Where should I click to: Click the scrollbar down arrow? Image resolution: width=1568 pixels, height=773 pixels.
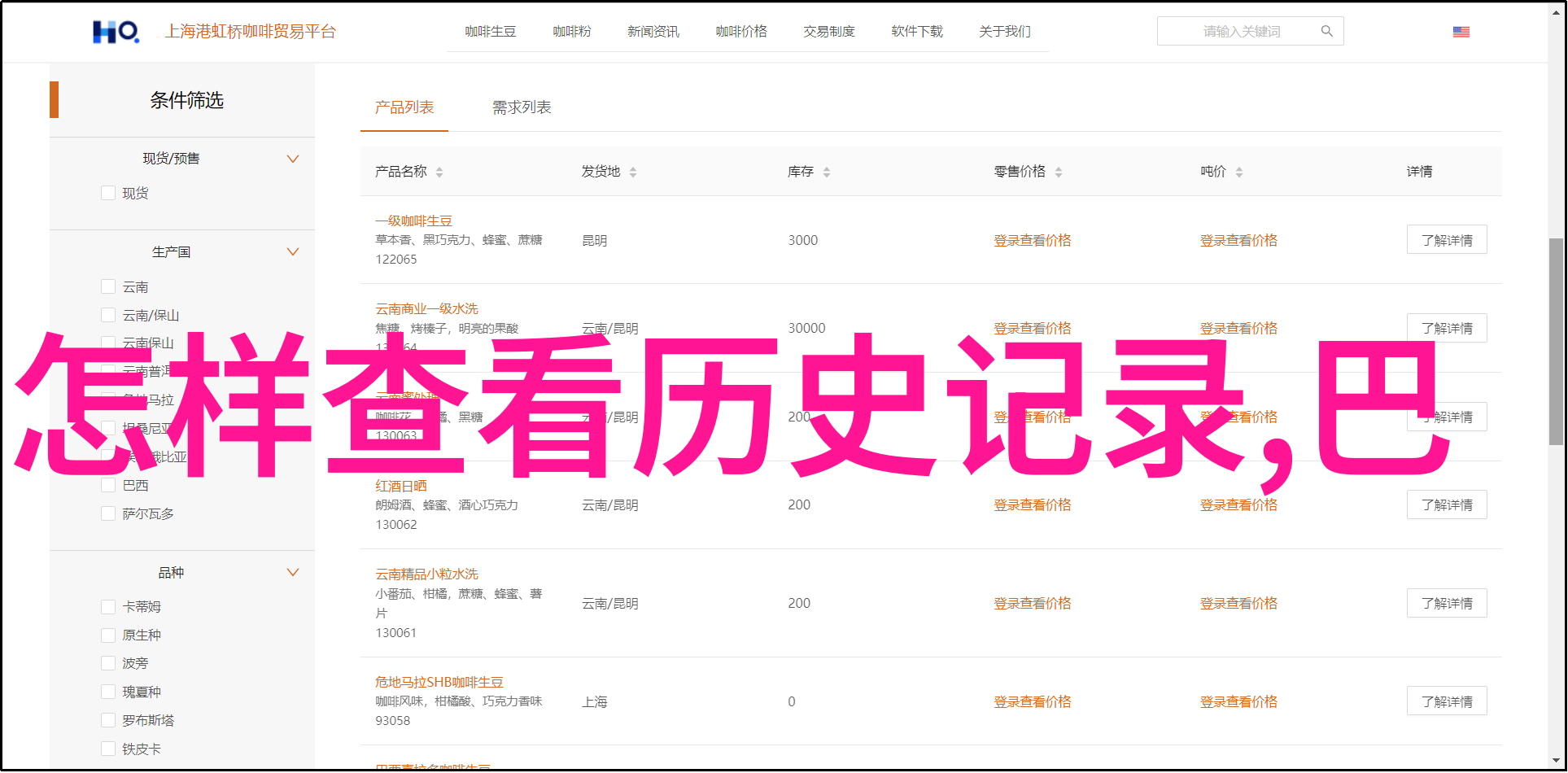tap(1556, 762)
